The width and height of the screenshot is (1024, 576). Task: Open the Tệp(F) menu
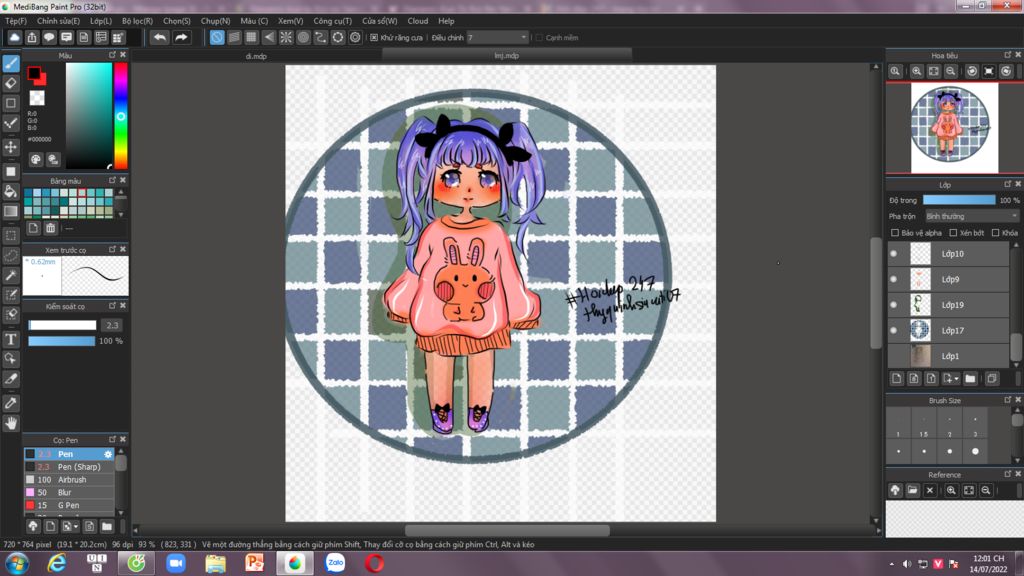[x=16, y=21]
